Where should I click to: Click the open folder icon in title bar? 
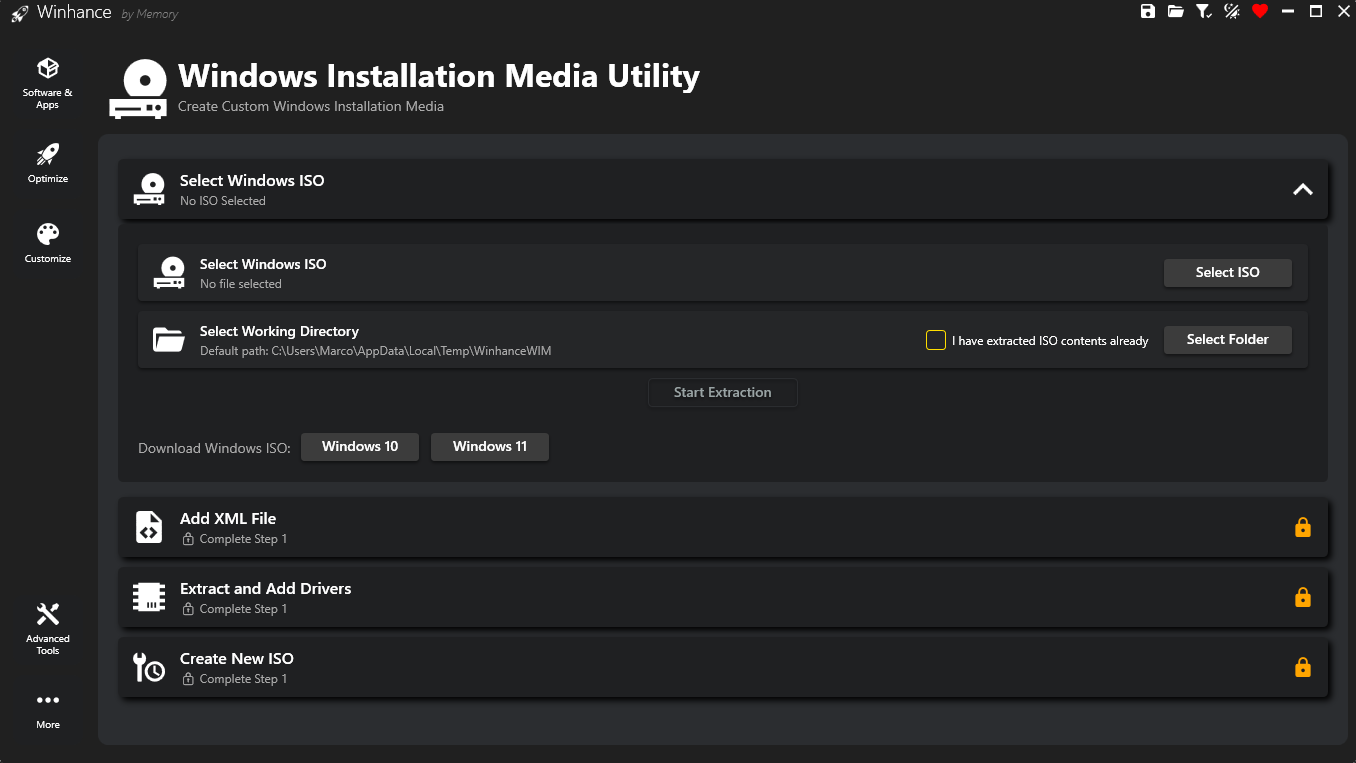(1175, 12)
